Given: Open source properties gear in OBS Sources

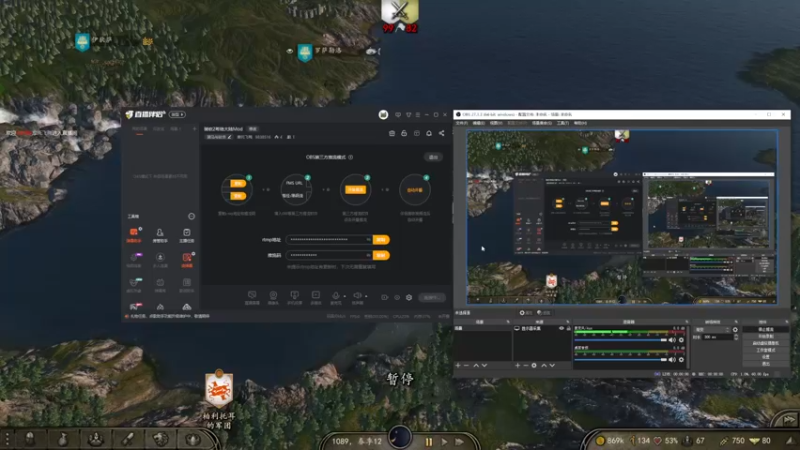Looking at the screenshot, I should pyautogui.click(x=534, y=365).
